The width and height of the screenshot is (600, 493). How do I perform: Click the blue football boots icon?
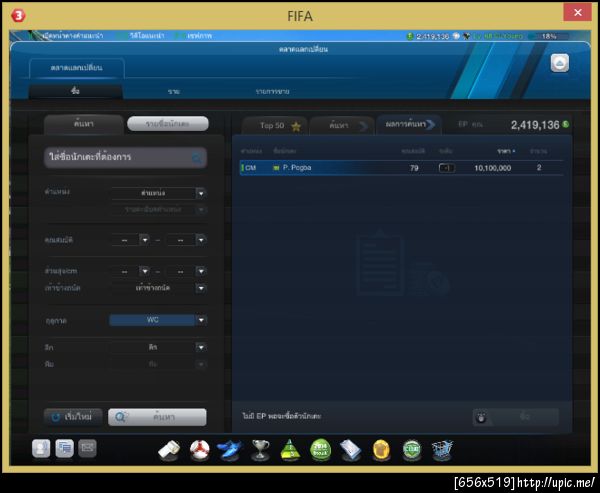click(230, 449)
